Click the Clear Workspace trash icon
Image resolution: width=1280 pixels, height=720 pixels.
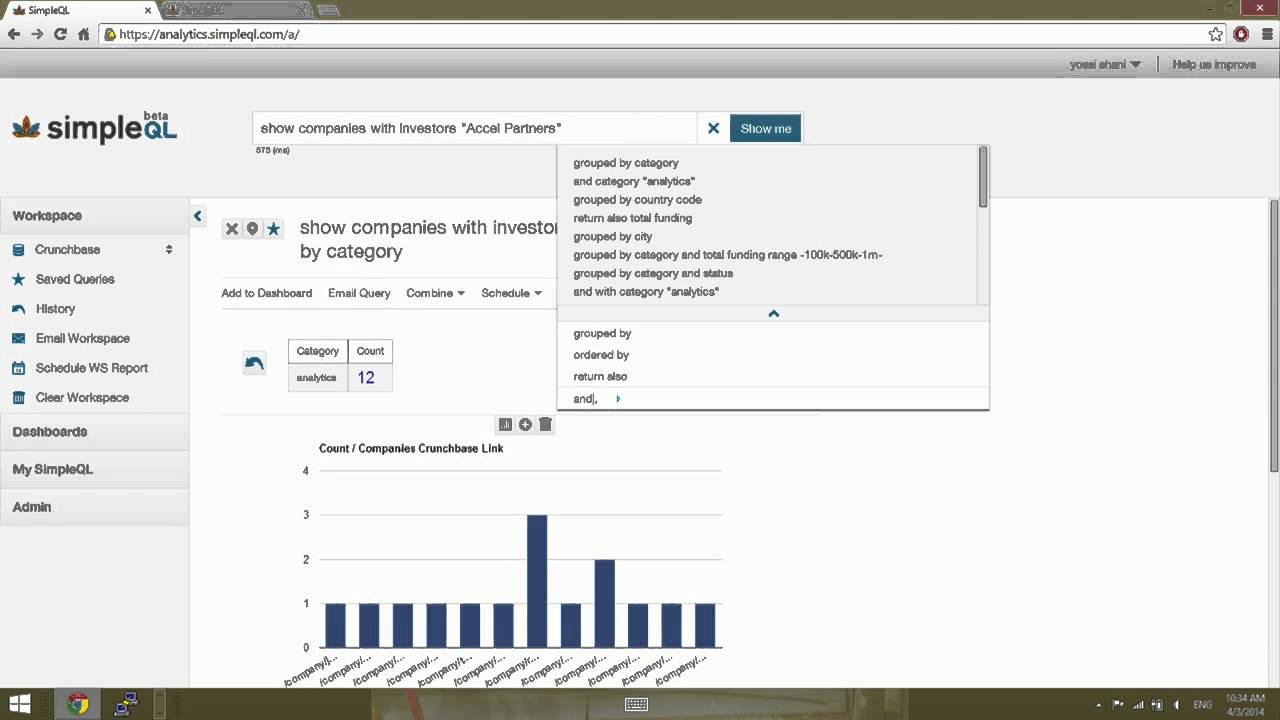point(18,397)
